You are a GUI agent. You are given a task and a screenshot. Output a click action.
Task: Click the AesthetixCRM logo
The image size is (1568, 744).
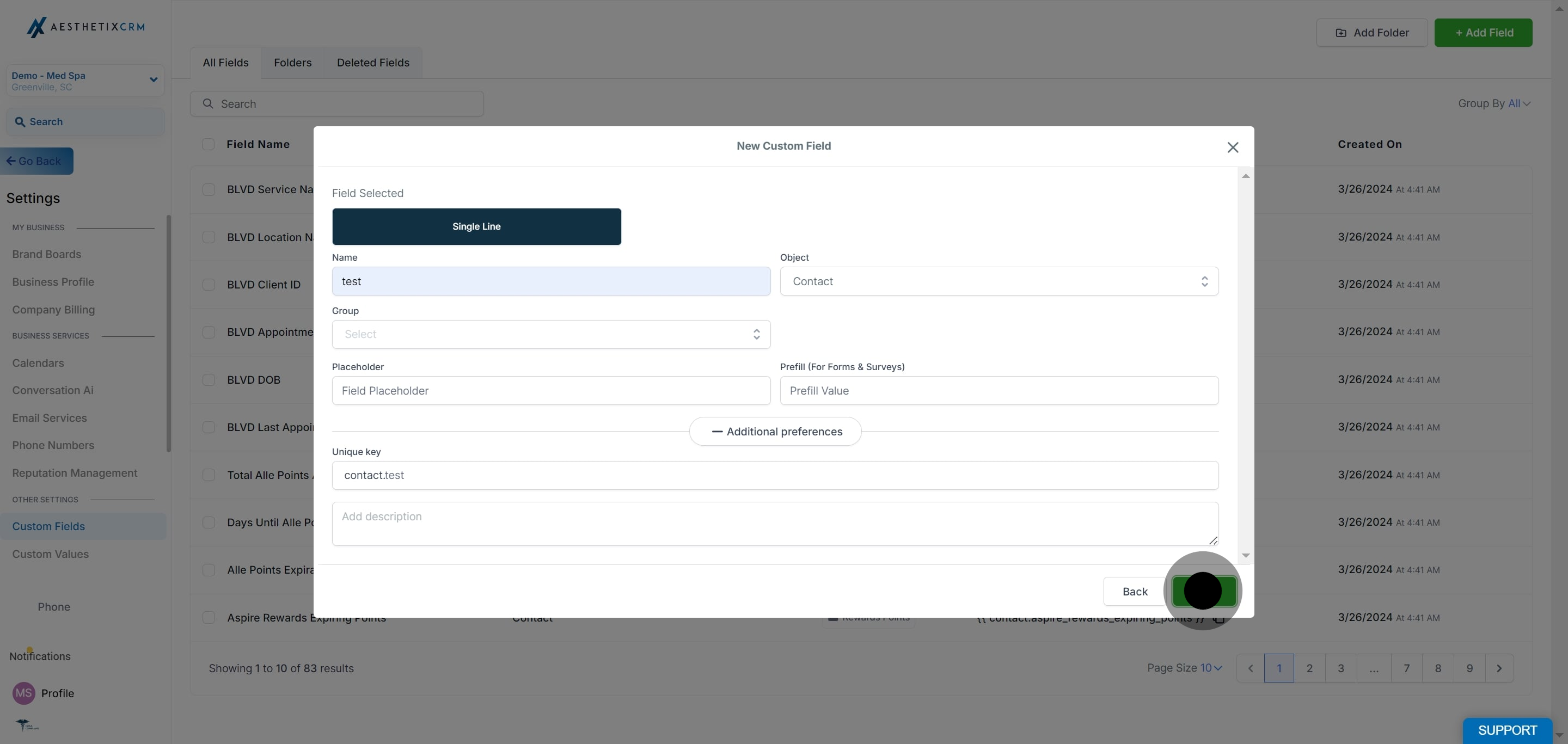(x=86, y=27)
